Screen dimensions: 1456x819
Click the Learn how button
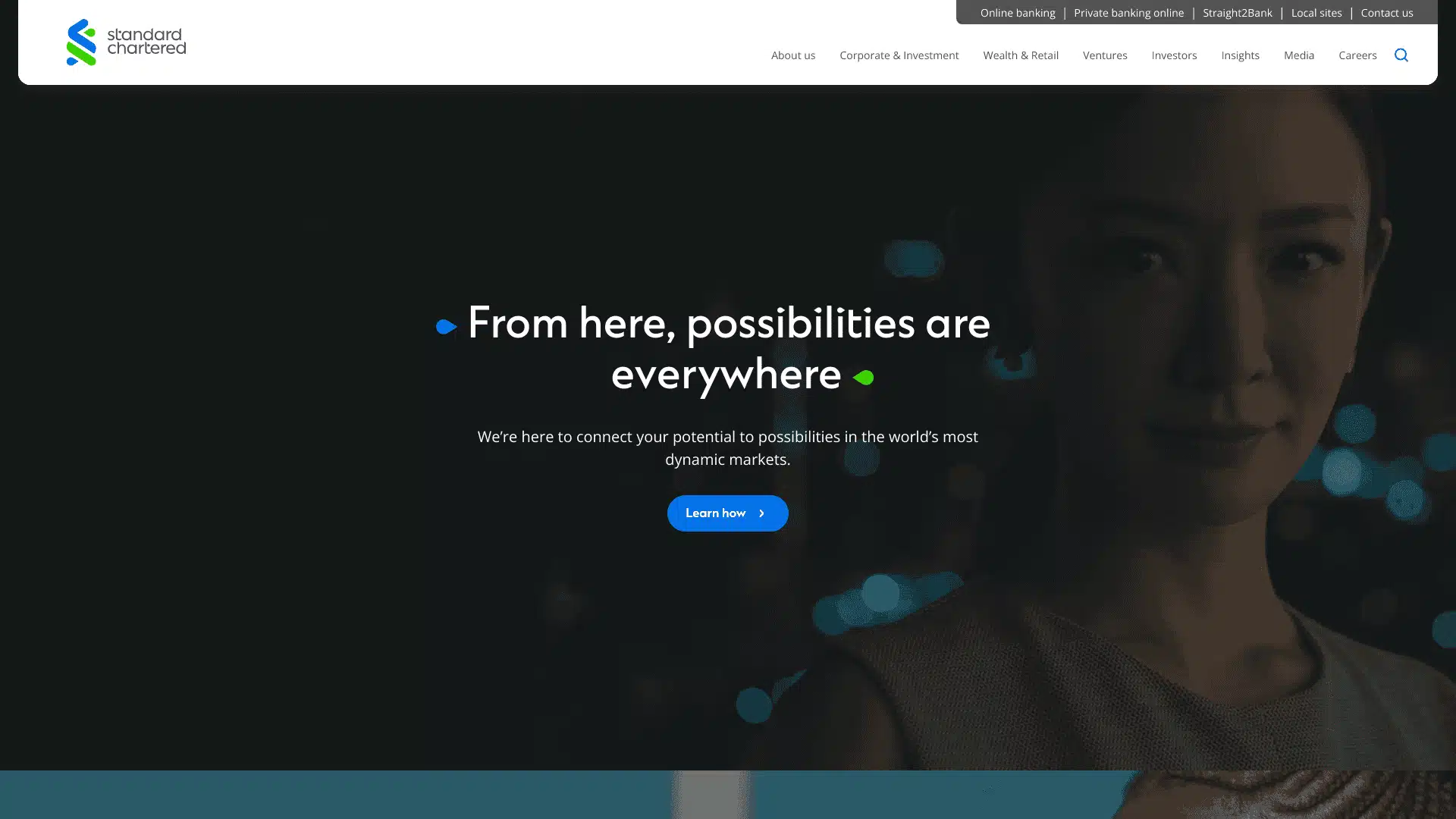tap(728, 513)
